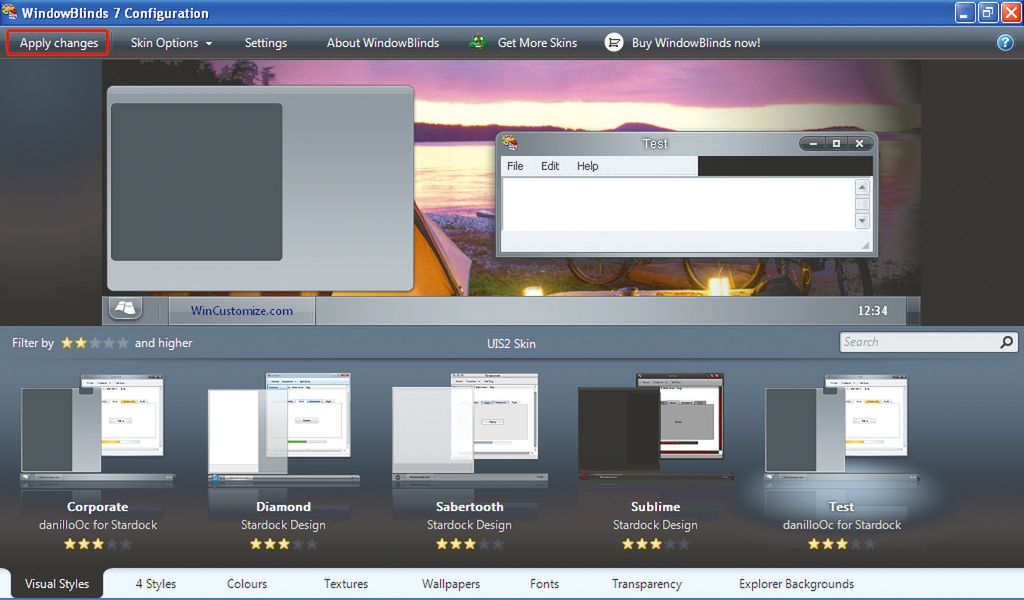Screen dimensions: 1024x600
Task: Click the Diamond skin name
Action: tap(283, 507)
